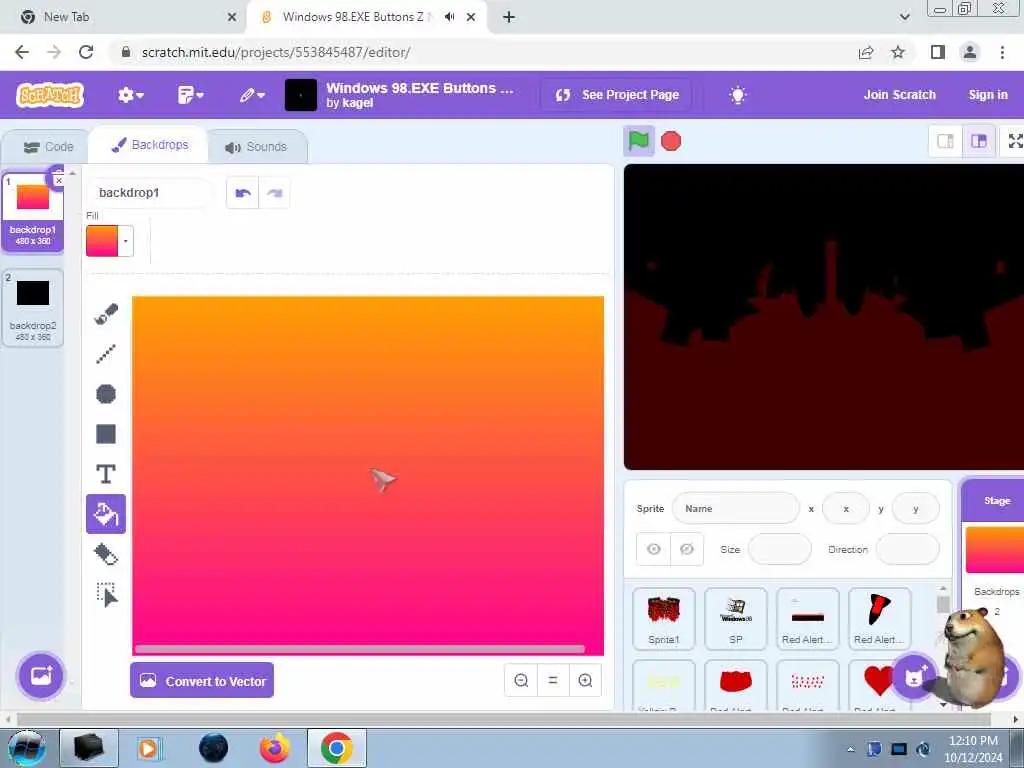Select the Windows 98.EXE Buttons browser tab
This screenshot has width=1024, height=768.
(x=353, y=17)
